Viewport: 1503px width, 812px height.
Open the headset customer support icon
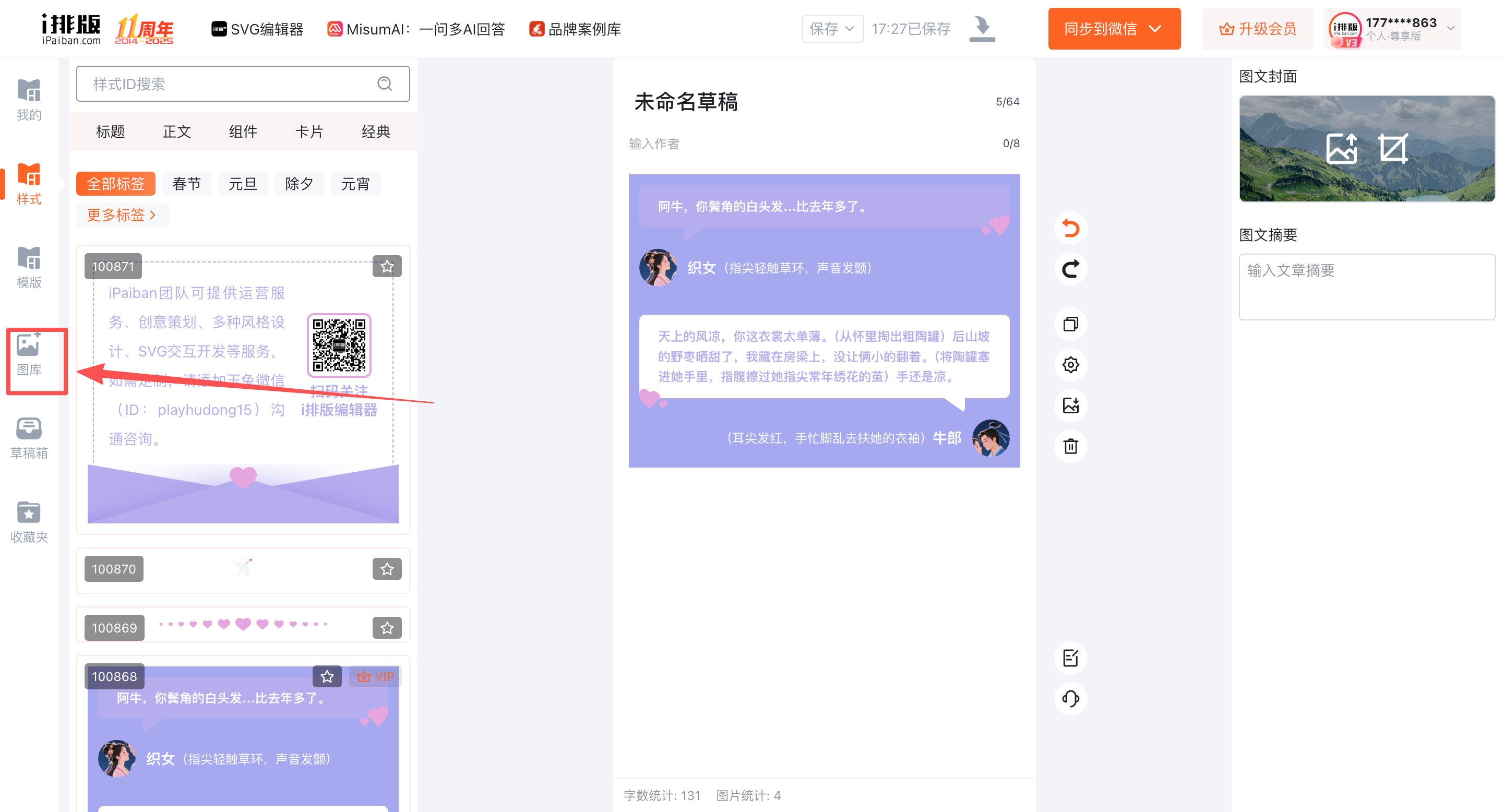pos(1070,698)
